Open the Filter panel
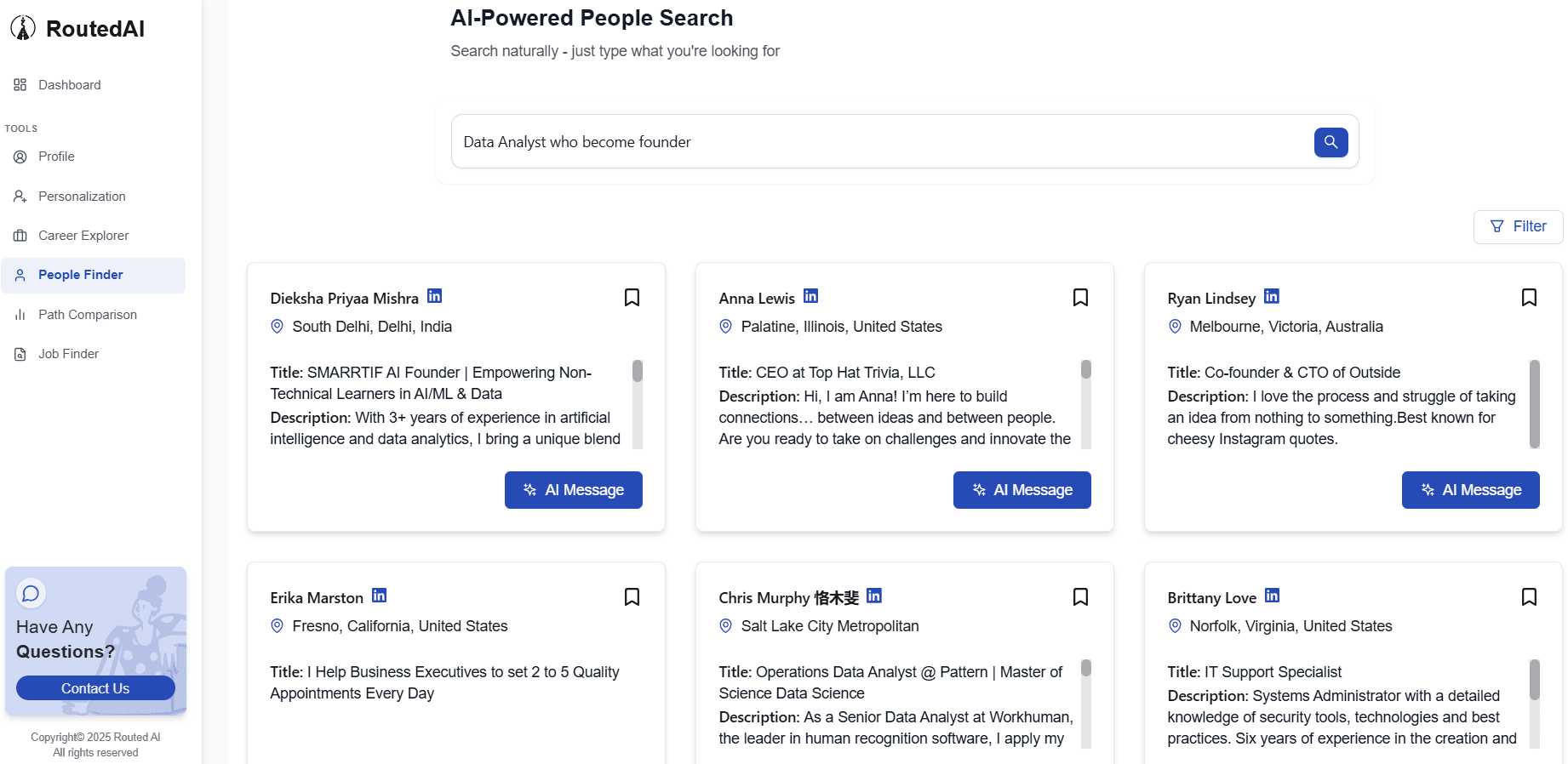The width and height of the screenshot is (1568, 764). [x=1518, y=226]
